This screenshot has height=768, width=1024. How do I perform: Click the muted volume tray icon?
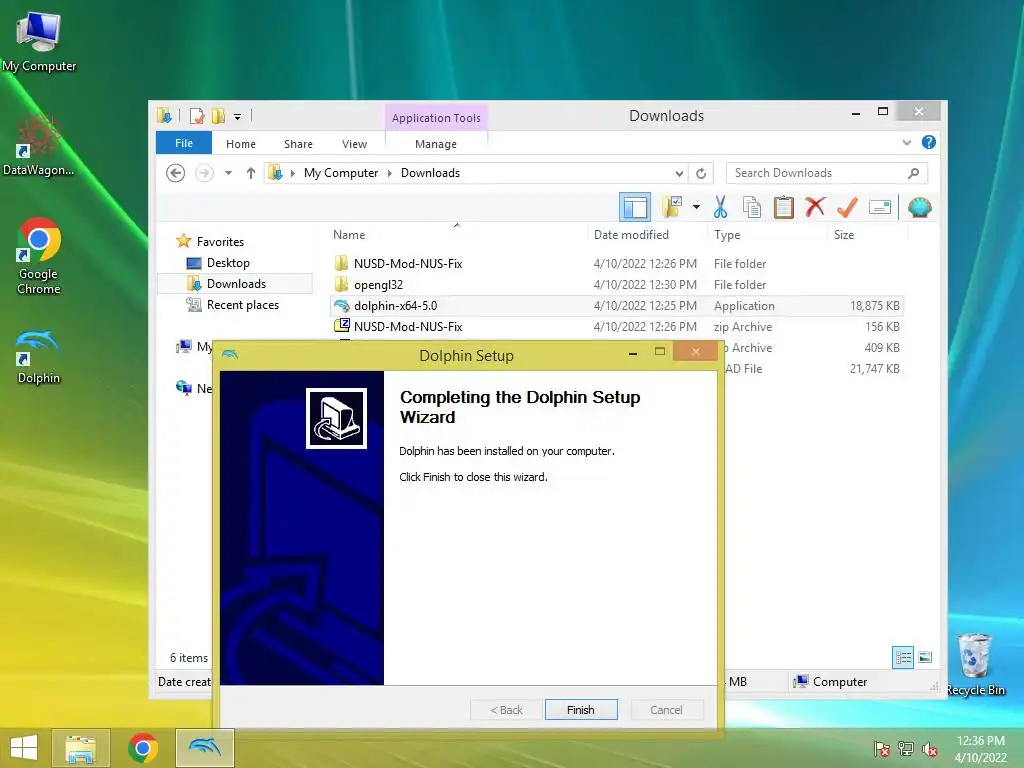[x=930, y=749]
